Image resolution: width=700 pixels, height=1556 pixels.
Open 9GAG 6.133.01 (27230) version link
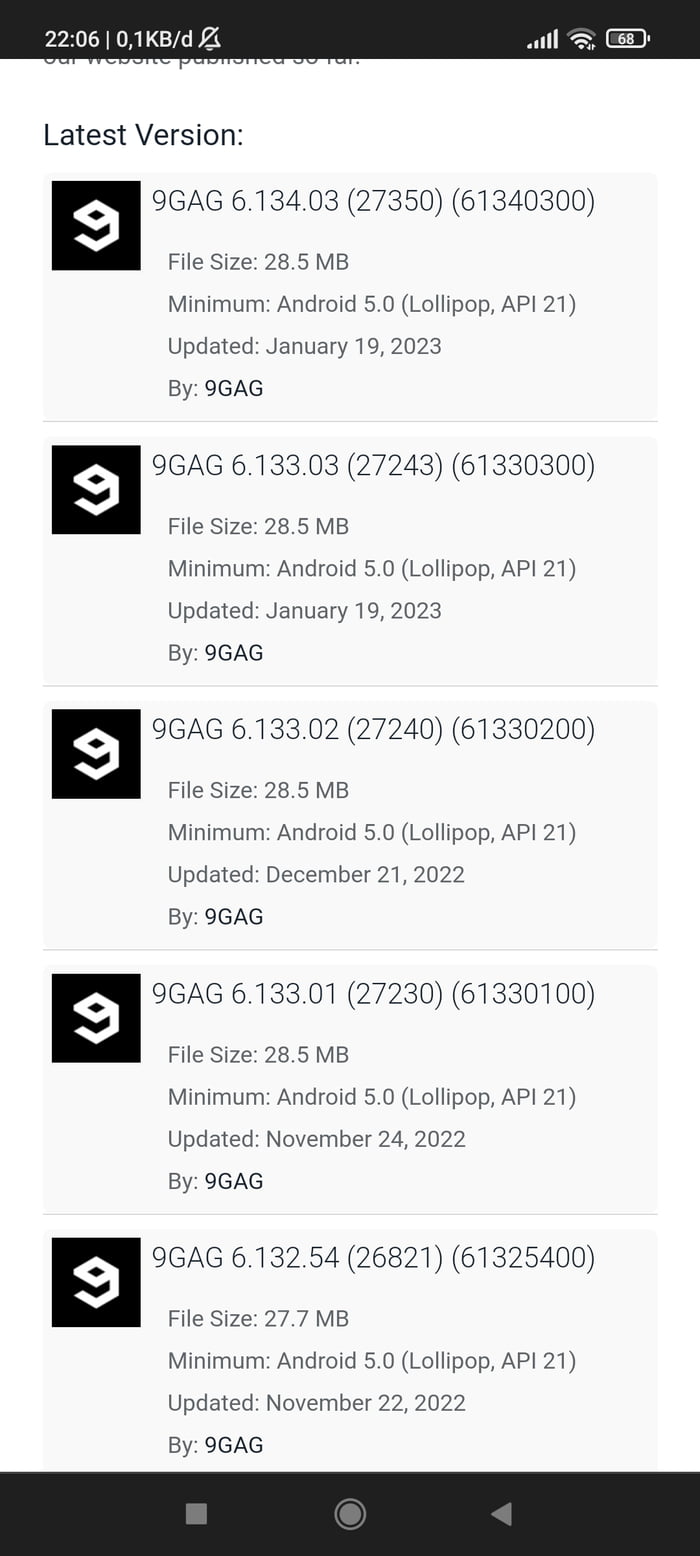pyautogui.click(x=373, y=994)
